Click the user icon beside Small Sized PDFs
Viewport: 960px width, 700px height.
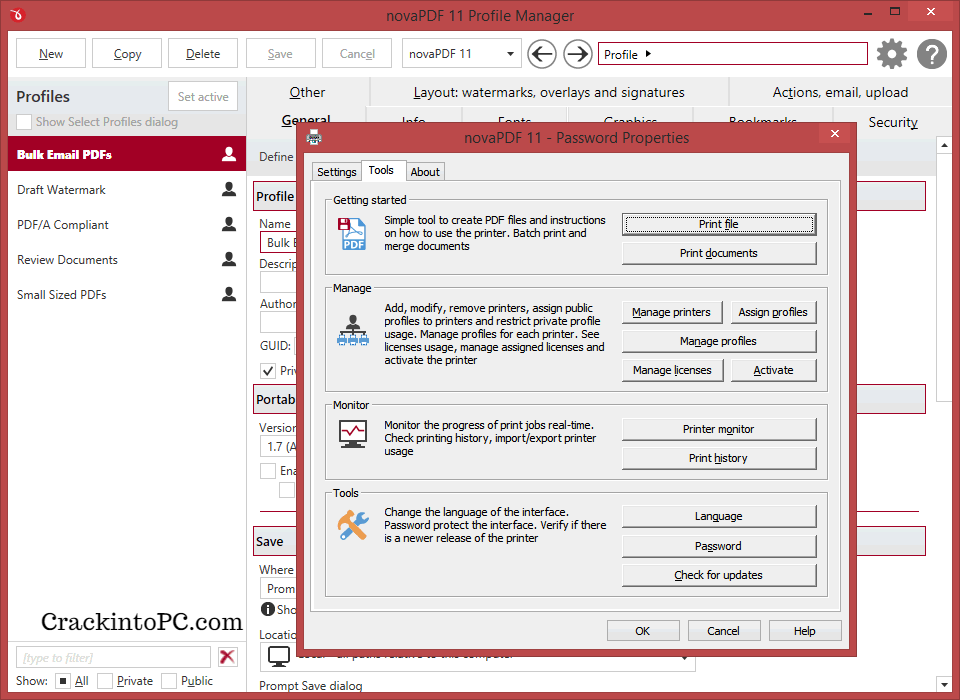click(x=229, y=294)
